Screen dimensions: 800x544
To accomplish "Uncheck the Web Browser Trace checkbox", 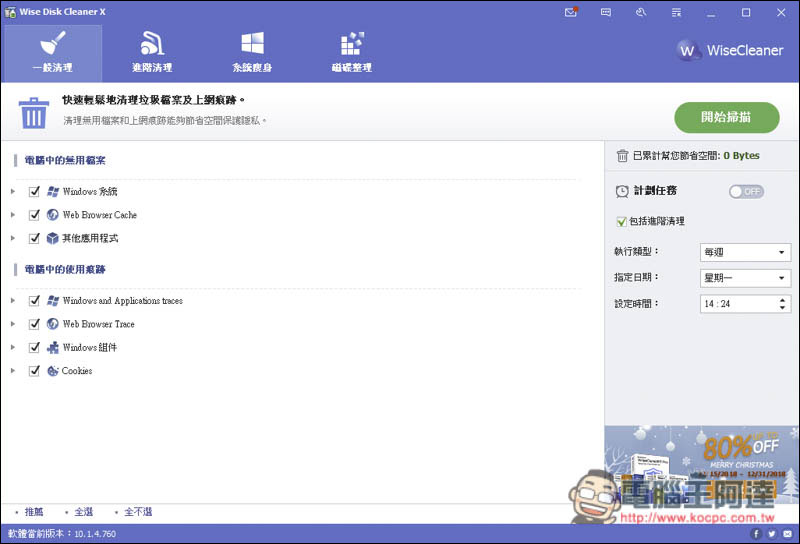I will click(x=34, y=324).
